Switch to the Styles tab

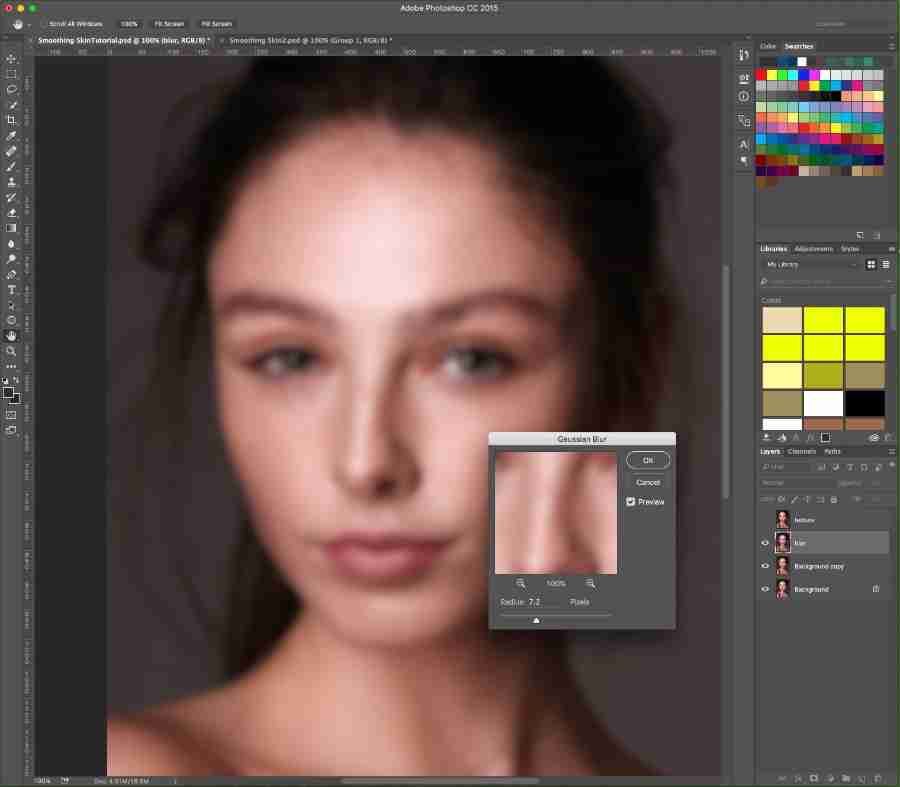[849, 249]
